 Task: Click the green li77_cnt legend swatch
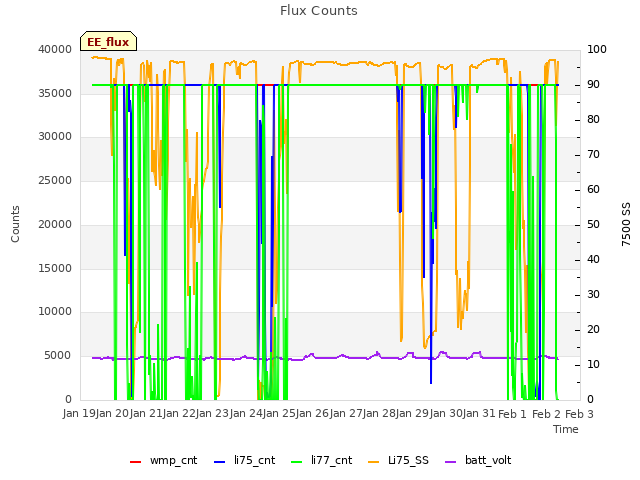click(296, 462)
